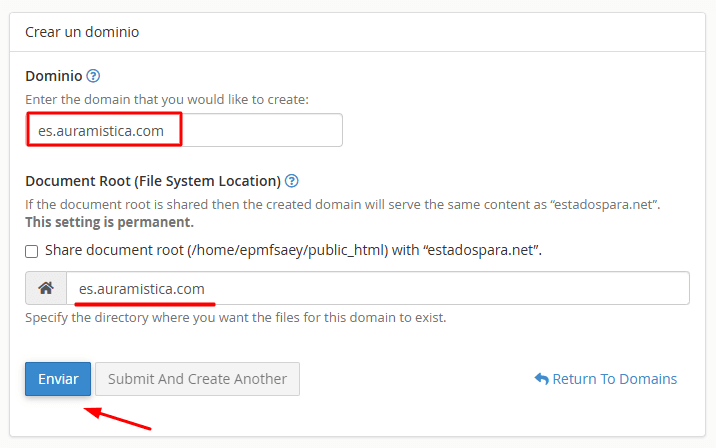This screenshot has width=716, height=448.
Task: Click the shared document root description paragraph
Action: 342,204
